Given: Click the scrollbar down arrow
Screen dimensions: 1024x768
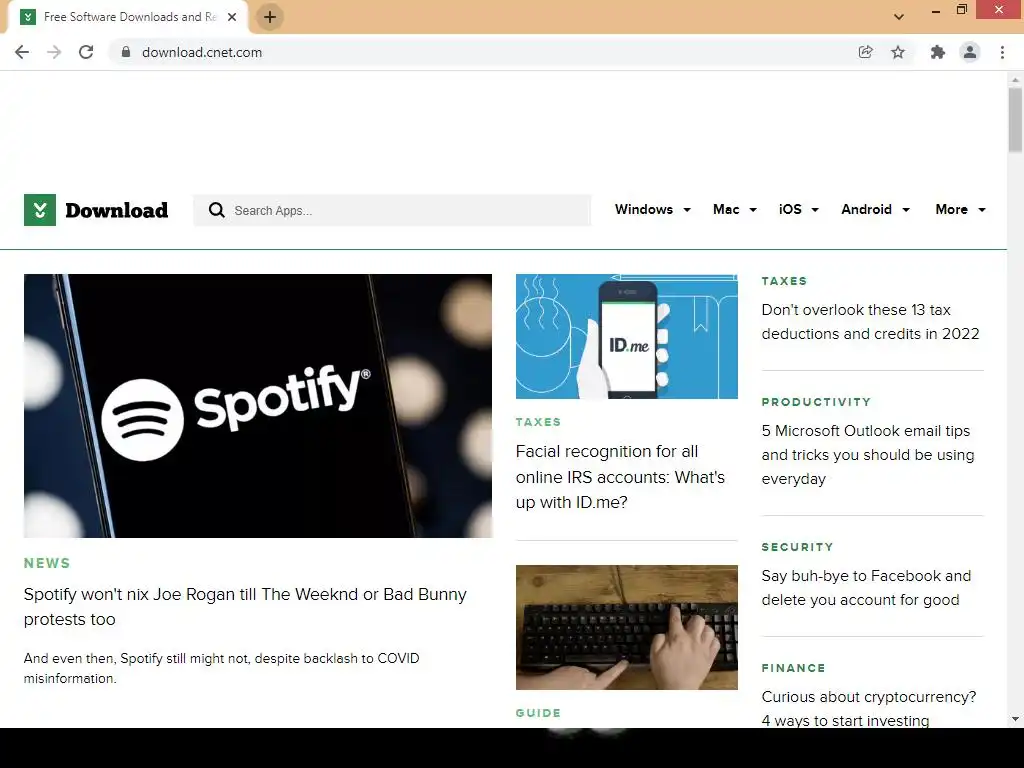Looking at the screenshot, I should coord(1015,719).
